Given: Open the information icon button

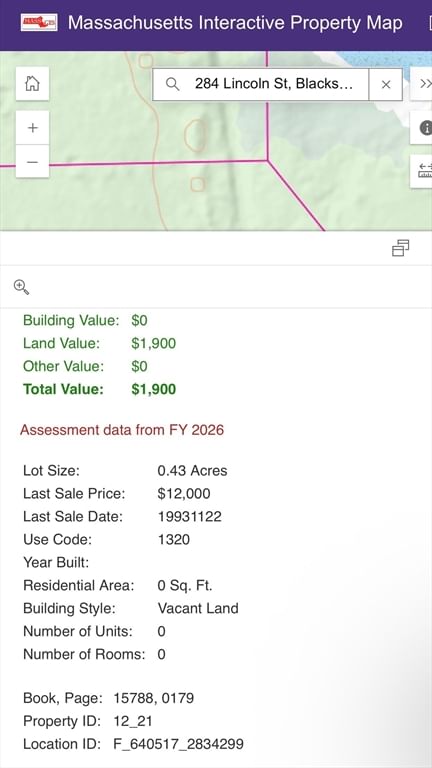Looking at the screenshot, I should (424, 128).
